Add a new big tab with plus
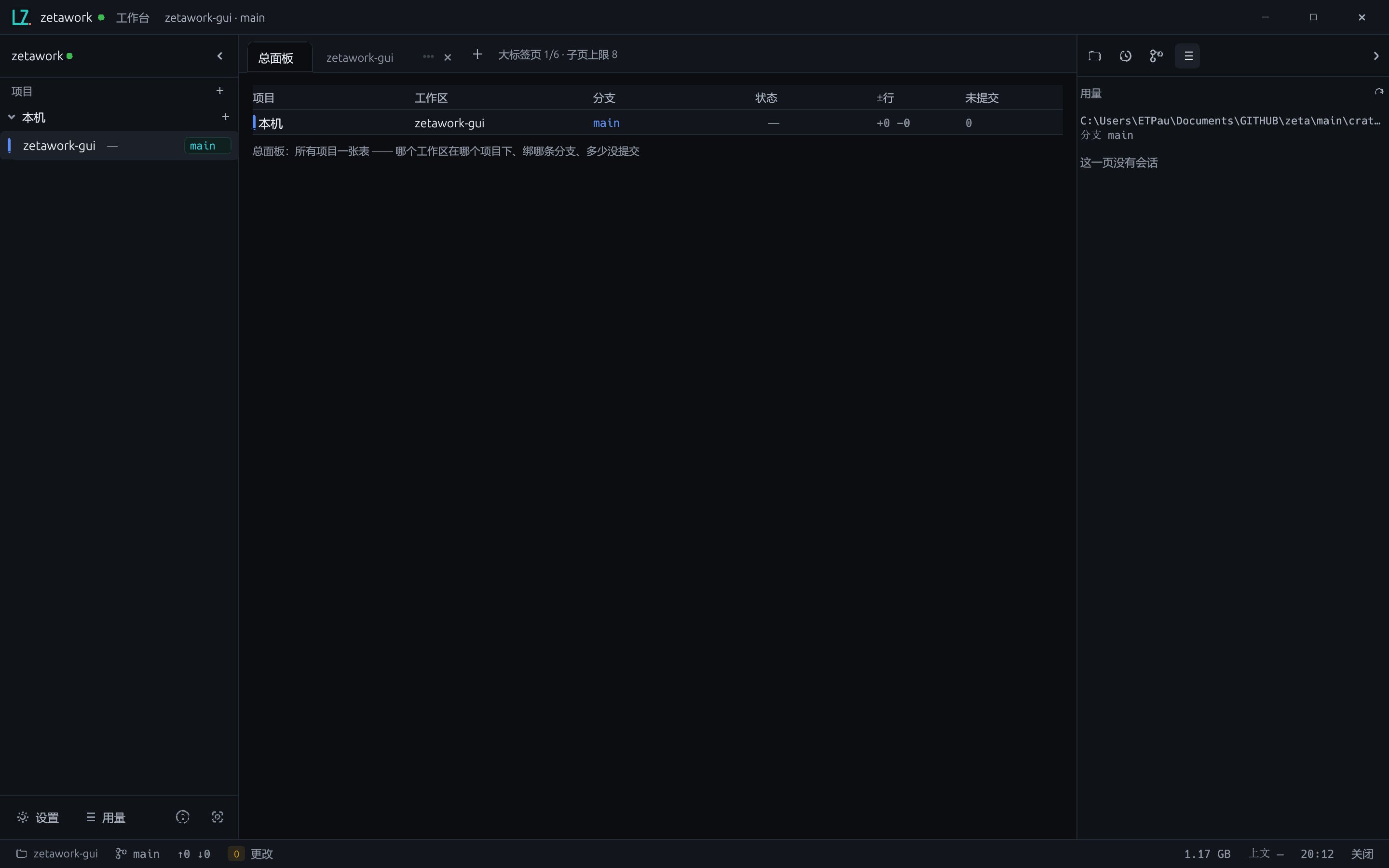This screenshot has width=1389, height=868. [477, 54]
